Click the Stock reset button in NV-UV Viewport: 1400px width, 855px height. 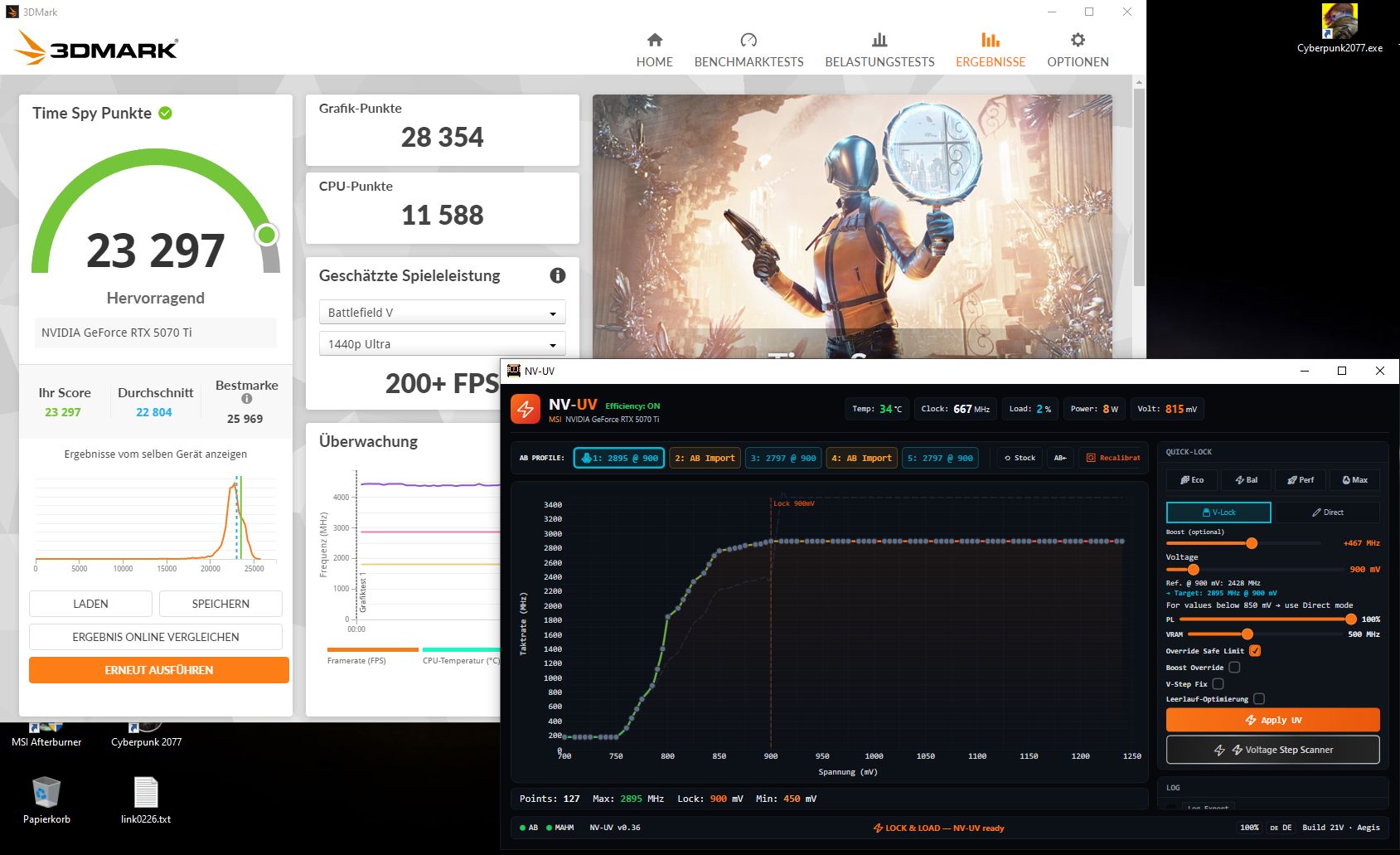tap(1020, 458)
